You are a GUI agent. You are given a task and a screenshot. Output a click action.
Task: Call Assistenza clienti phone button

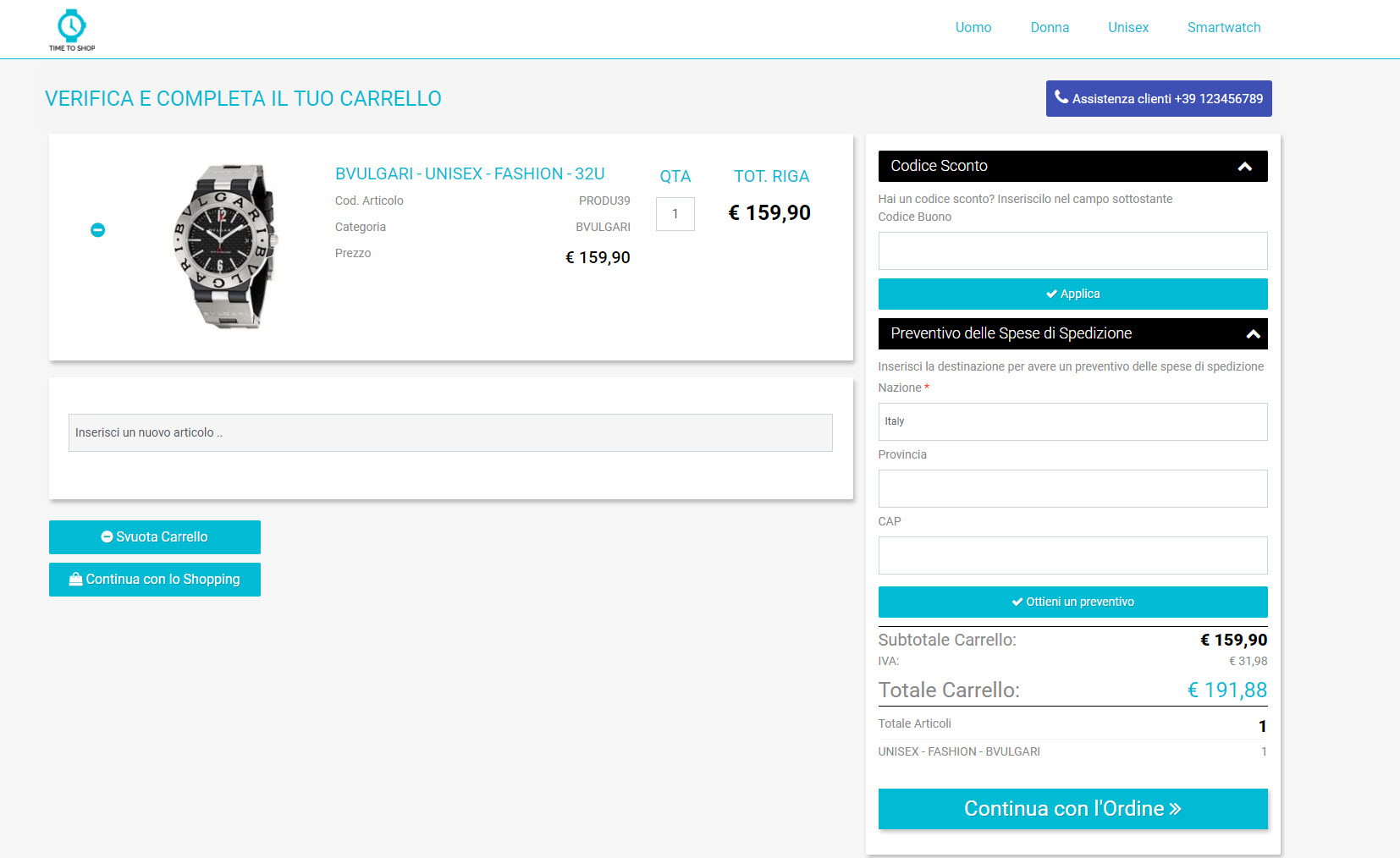tap(1158, 99)
